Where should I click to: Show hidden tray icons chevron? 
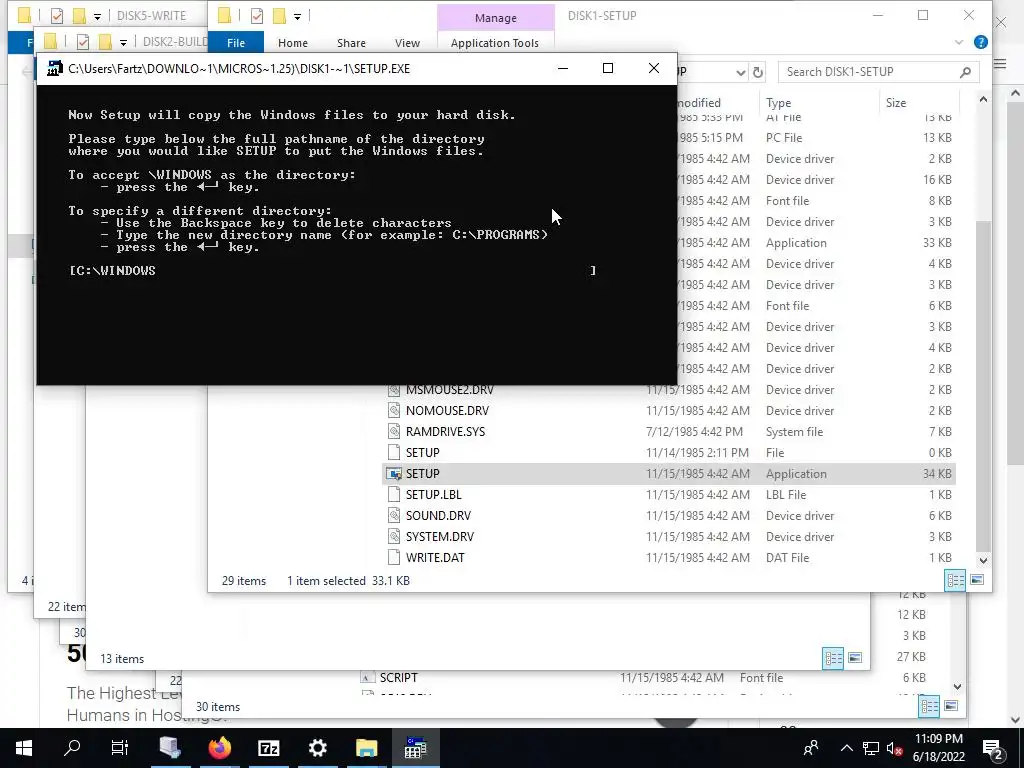click(x=846, y=748)
